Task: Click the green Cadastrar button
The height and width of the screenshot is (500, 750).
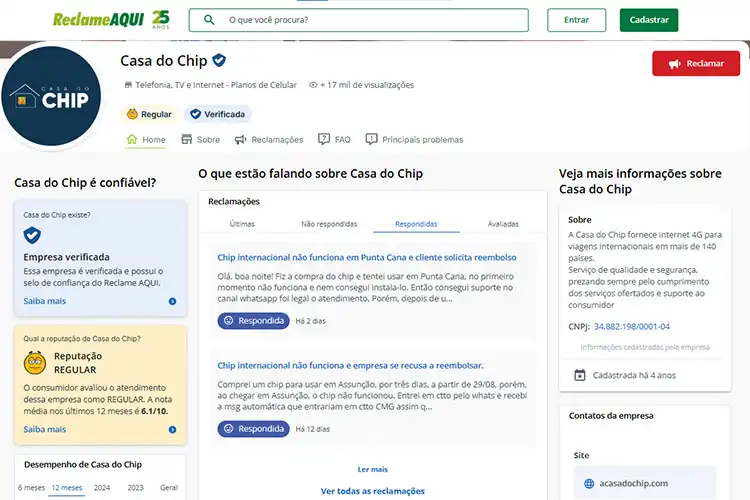Action: pos(649,20)
